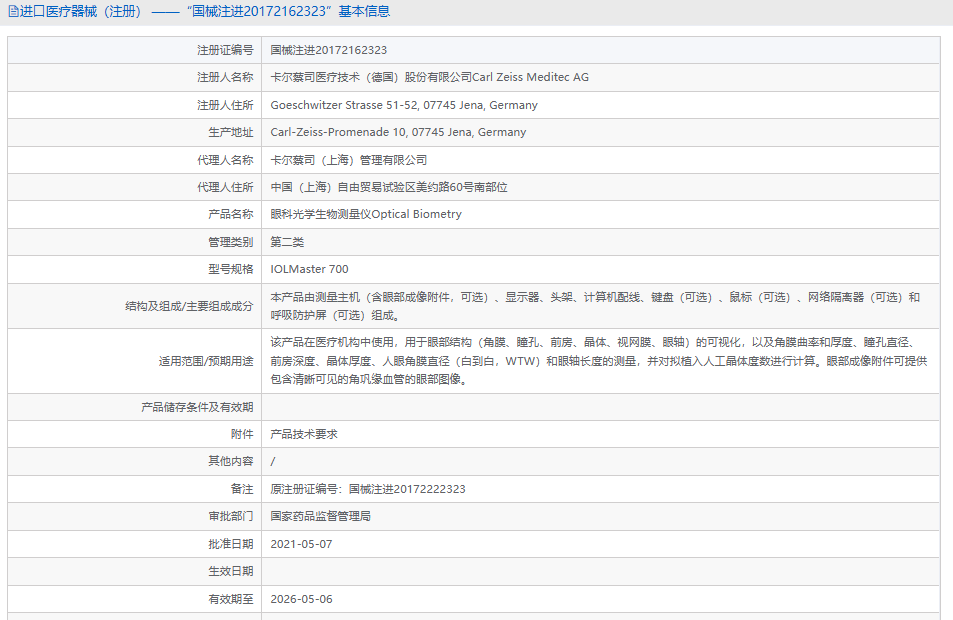
Task: Open the 产品技术要求 attachment
Action: 304,434
